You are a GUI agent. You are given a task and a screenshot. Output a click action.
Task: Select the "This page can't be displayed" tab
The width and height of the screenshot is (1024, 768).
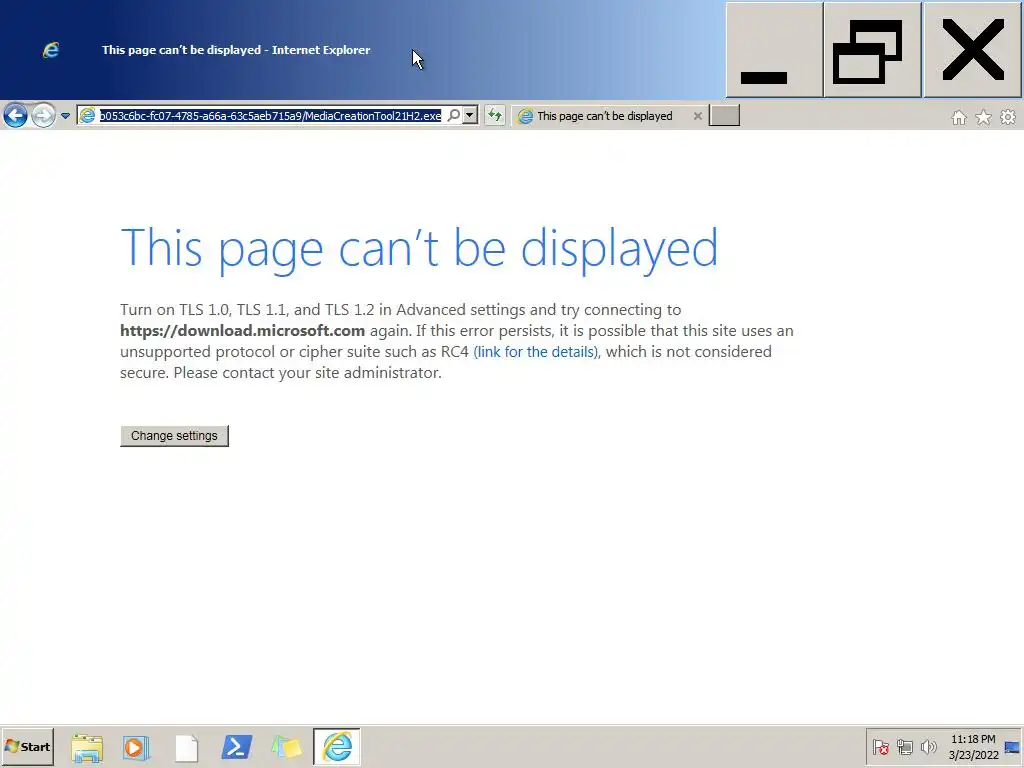[x=604, y=116]
